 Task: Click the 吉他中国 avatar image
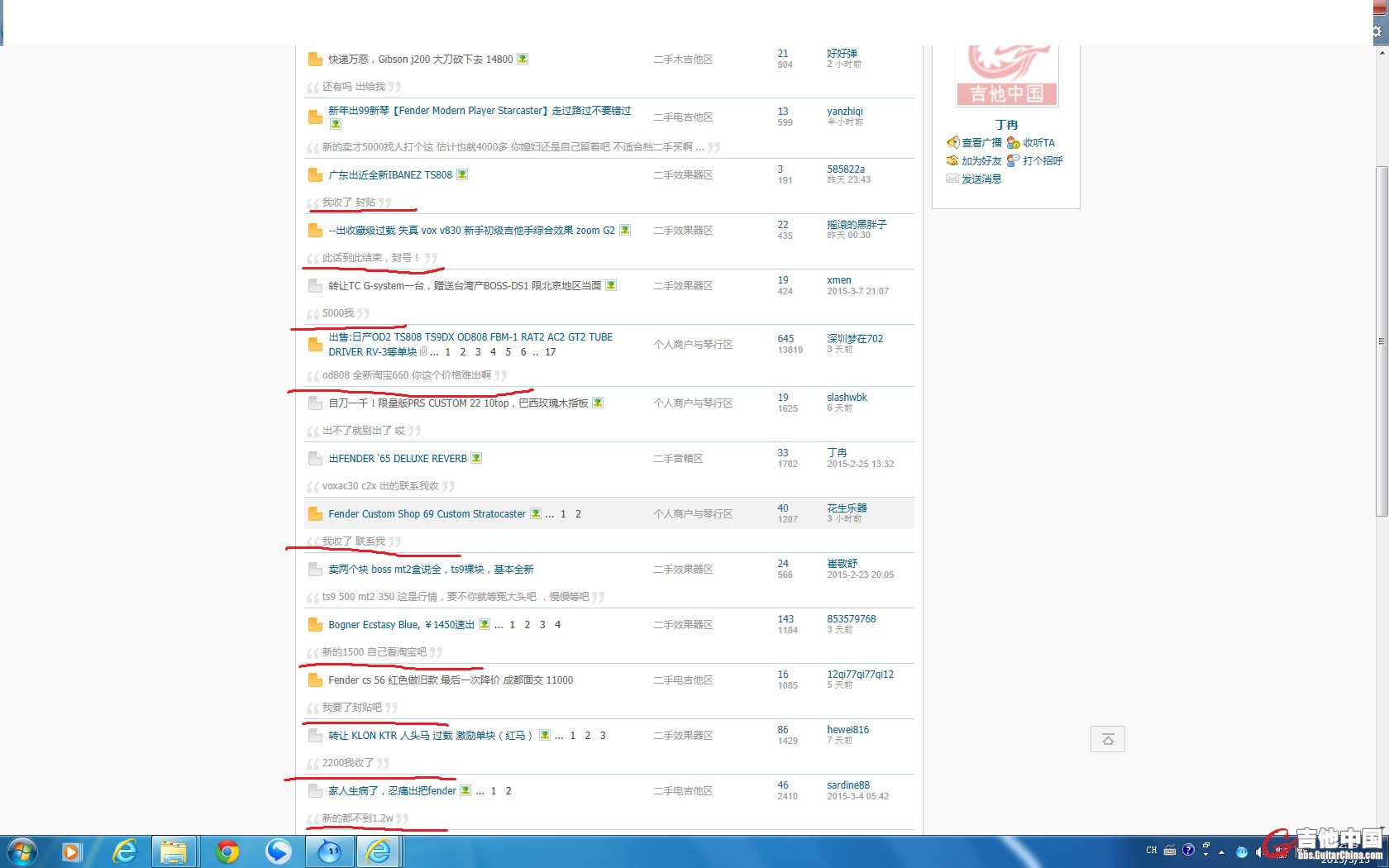pos(1007,76)
